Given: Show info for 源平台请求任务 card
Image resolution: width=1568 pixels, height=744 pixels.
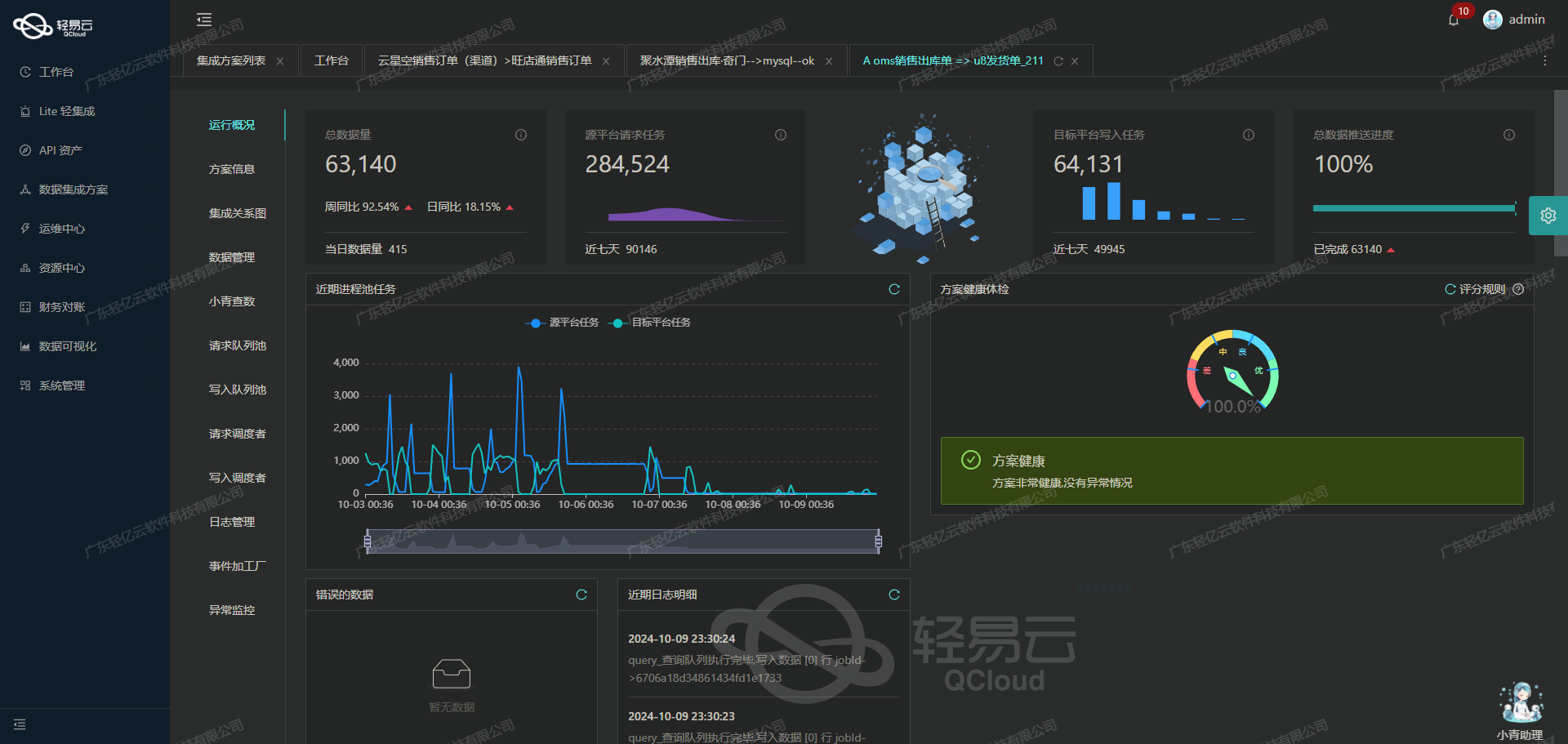Looking at the screenshot, I should (x=781, y=135).
